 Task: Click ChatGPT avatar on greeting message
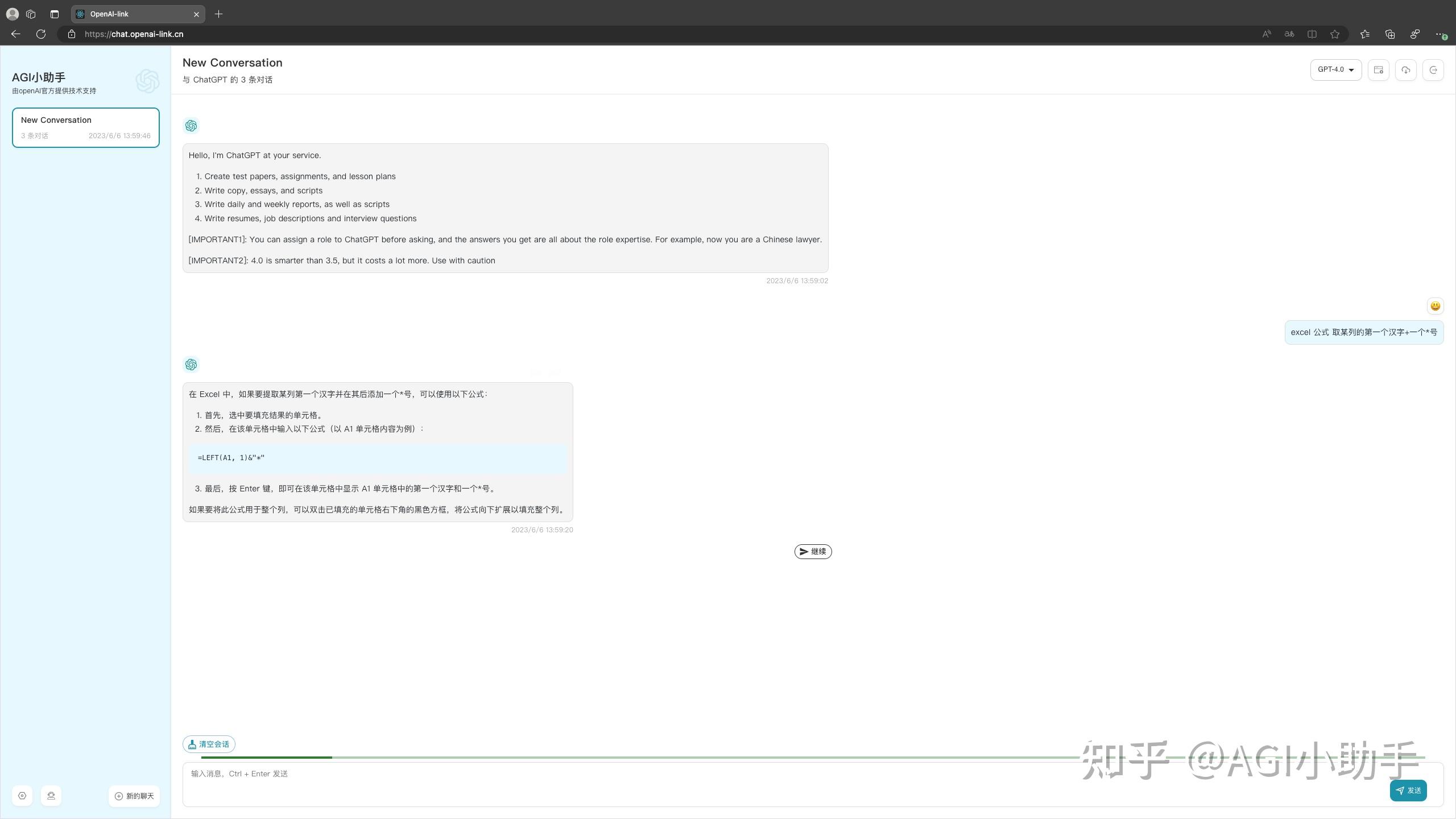[191, 126]
